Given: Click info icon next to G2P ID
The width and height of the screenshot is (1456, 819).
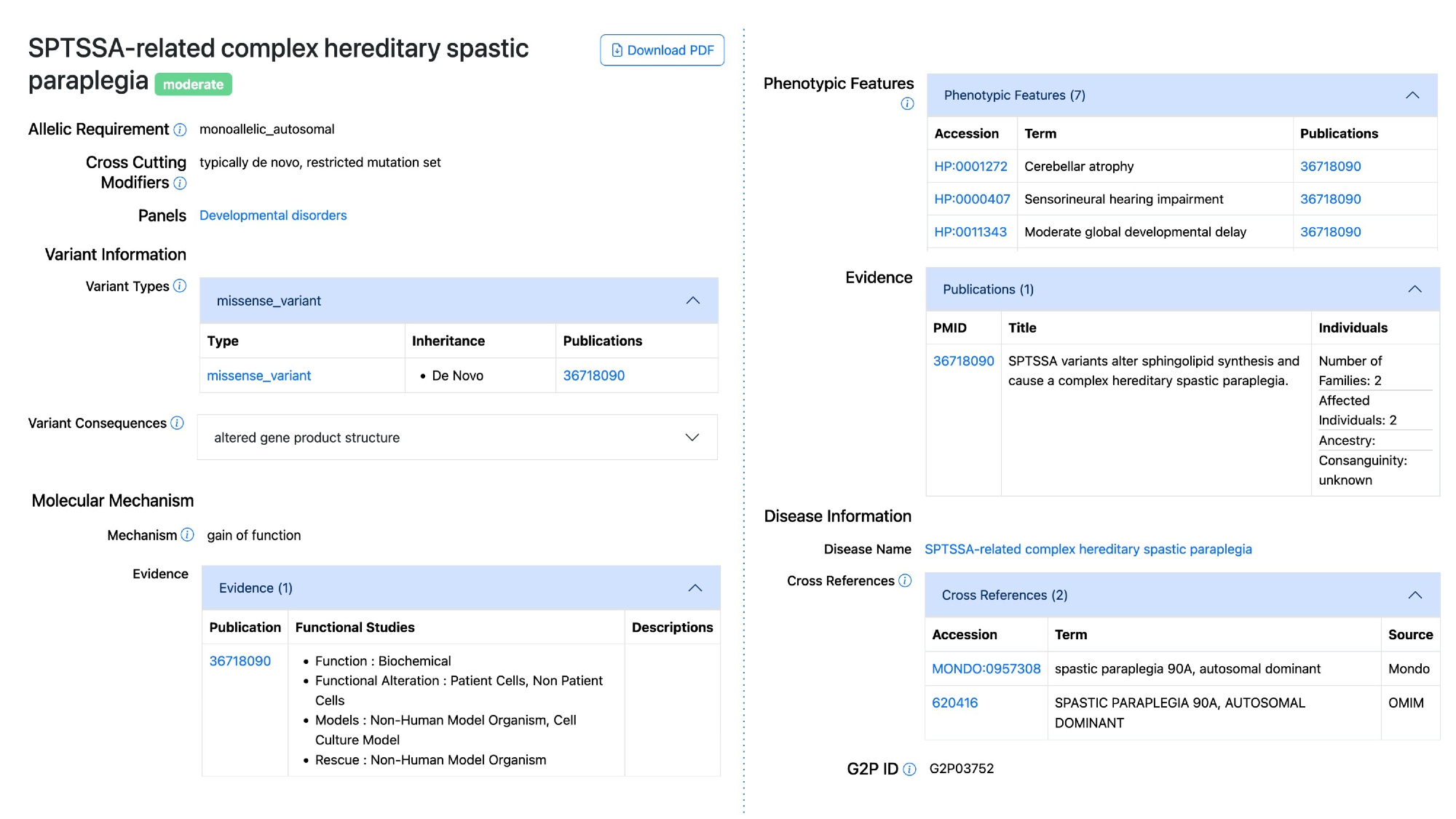Looking at the screenshot, I should click(x=909, y=769).
